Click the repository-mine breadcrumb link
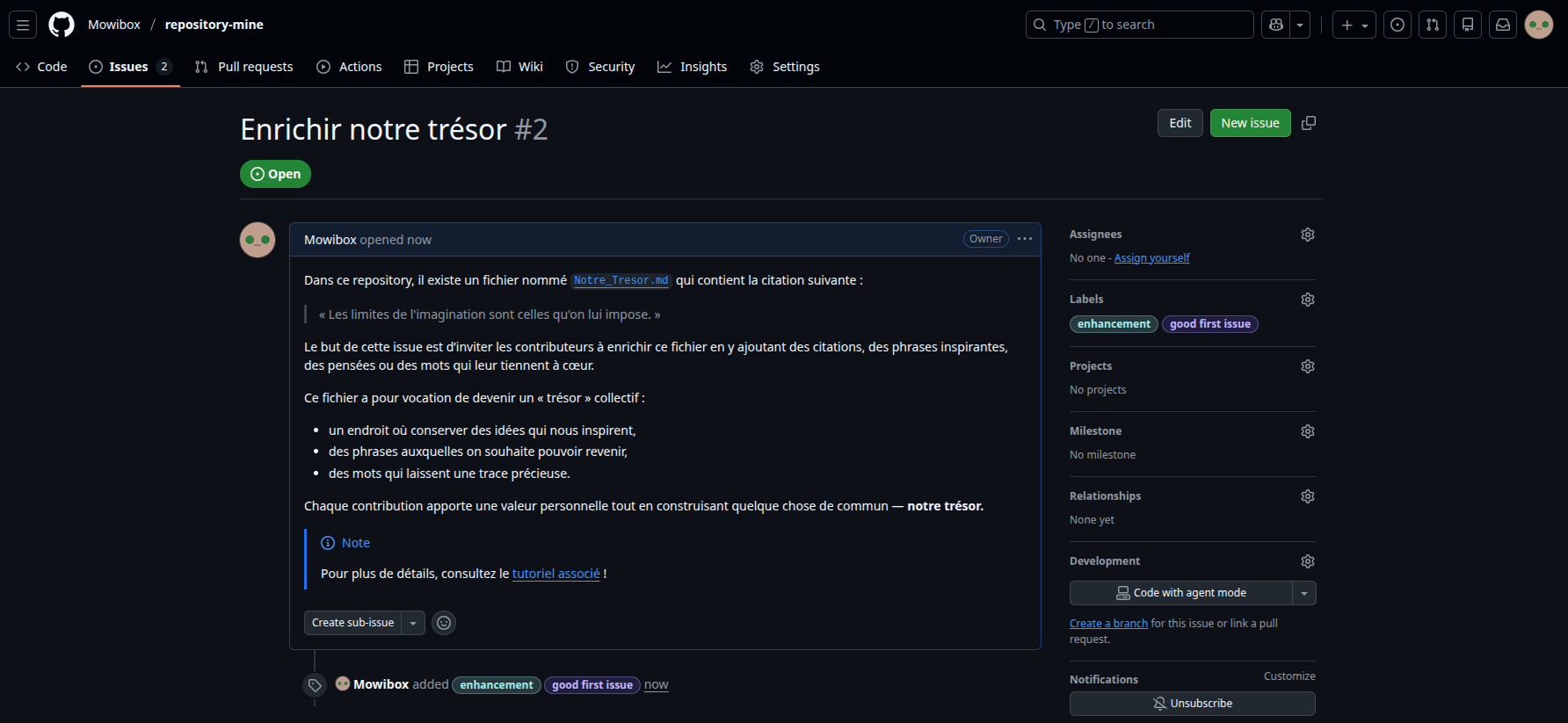This screenshot has height=723, width=1568. (x=214, y=25)
